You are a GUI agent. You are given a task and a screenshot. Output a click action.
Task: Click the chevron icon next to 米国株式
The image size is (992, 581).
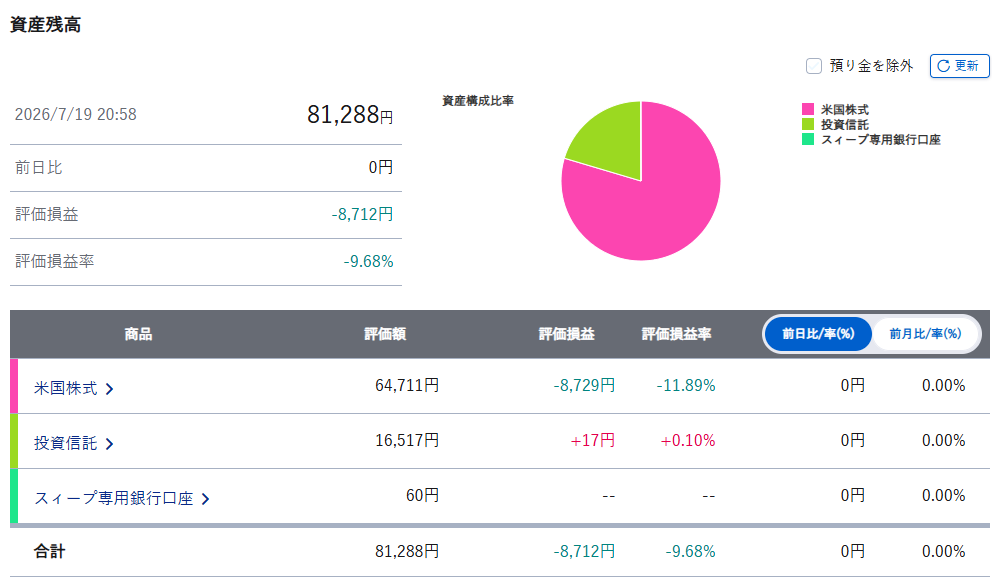point(109,389)
